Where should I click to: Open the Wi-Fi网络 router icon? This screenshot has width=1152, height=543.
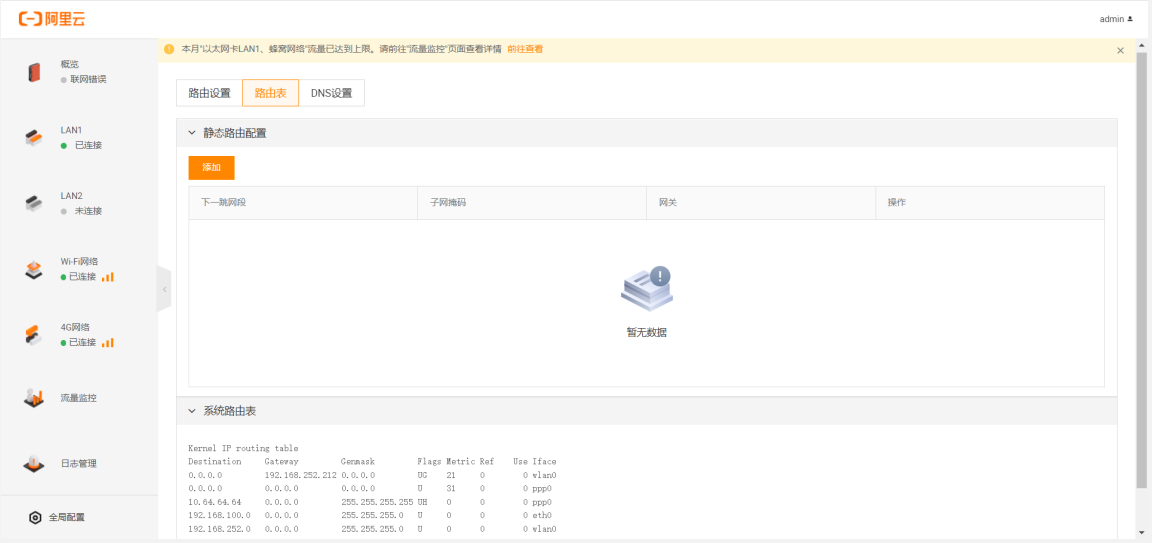pyautogui.click(x=34, y=269)
